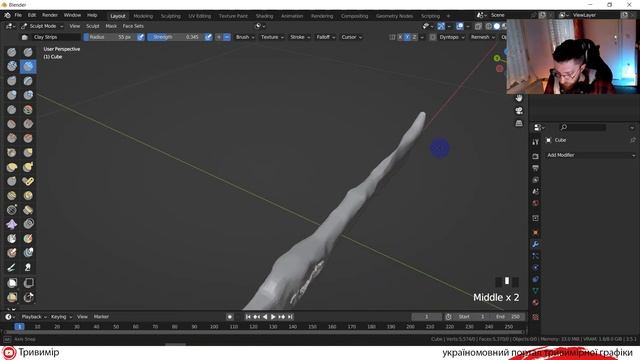
Task: Switch to the Sculpting workspace tab
Action: pos(170,16)
